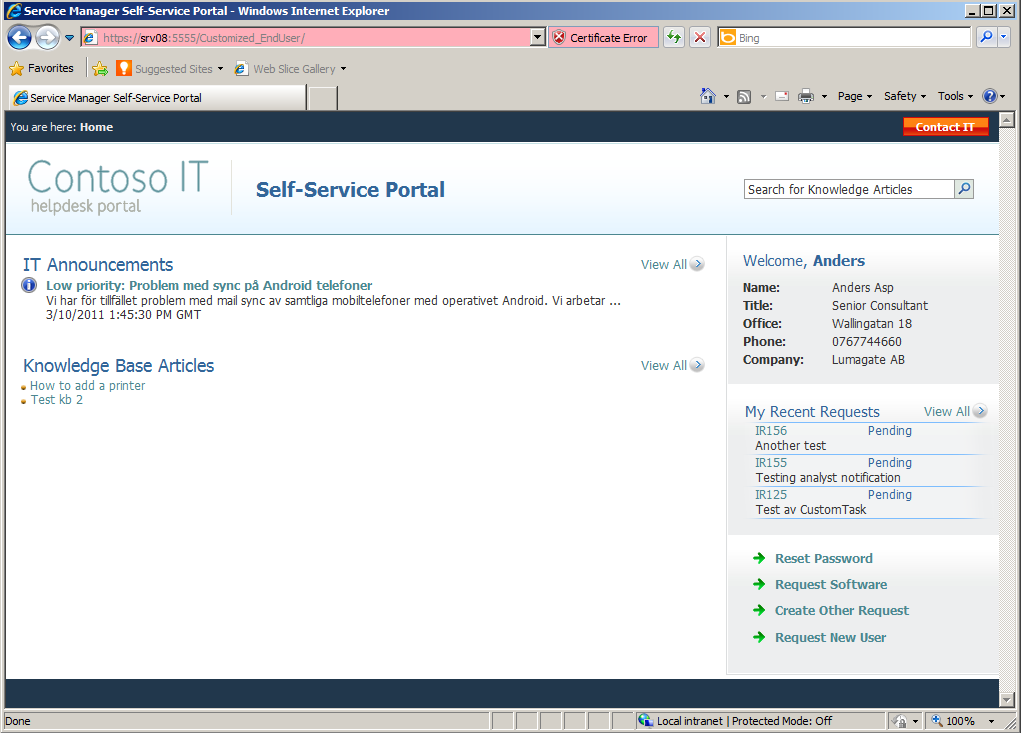This screenshot has width=1021, height=733.
Task: Click the Contoso IT helpdesk portal logo
Action: (118, 187)
